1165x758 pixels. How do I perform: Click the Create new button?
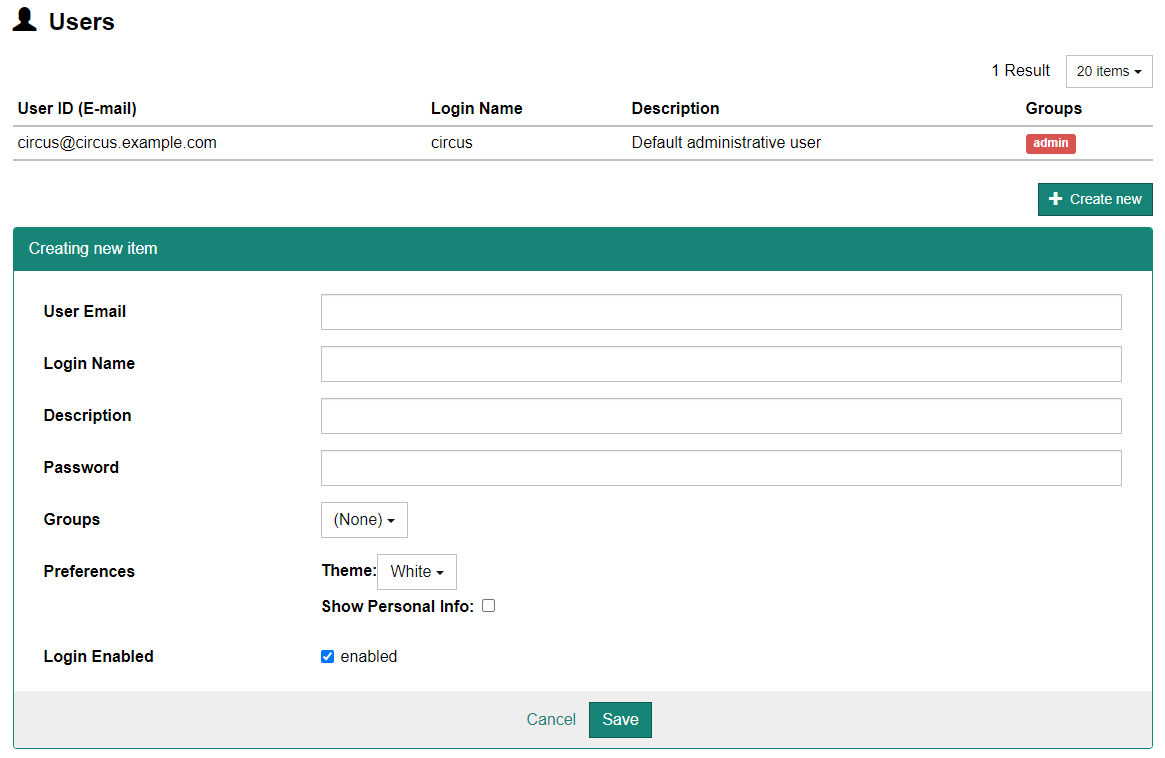[x=1095, y=199]
